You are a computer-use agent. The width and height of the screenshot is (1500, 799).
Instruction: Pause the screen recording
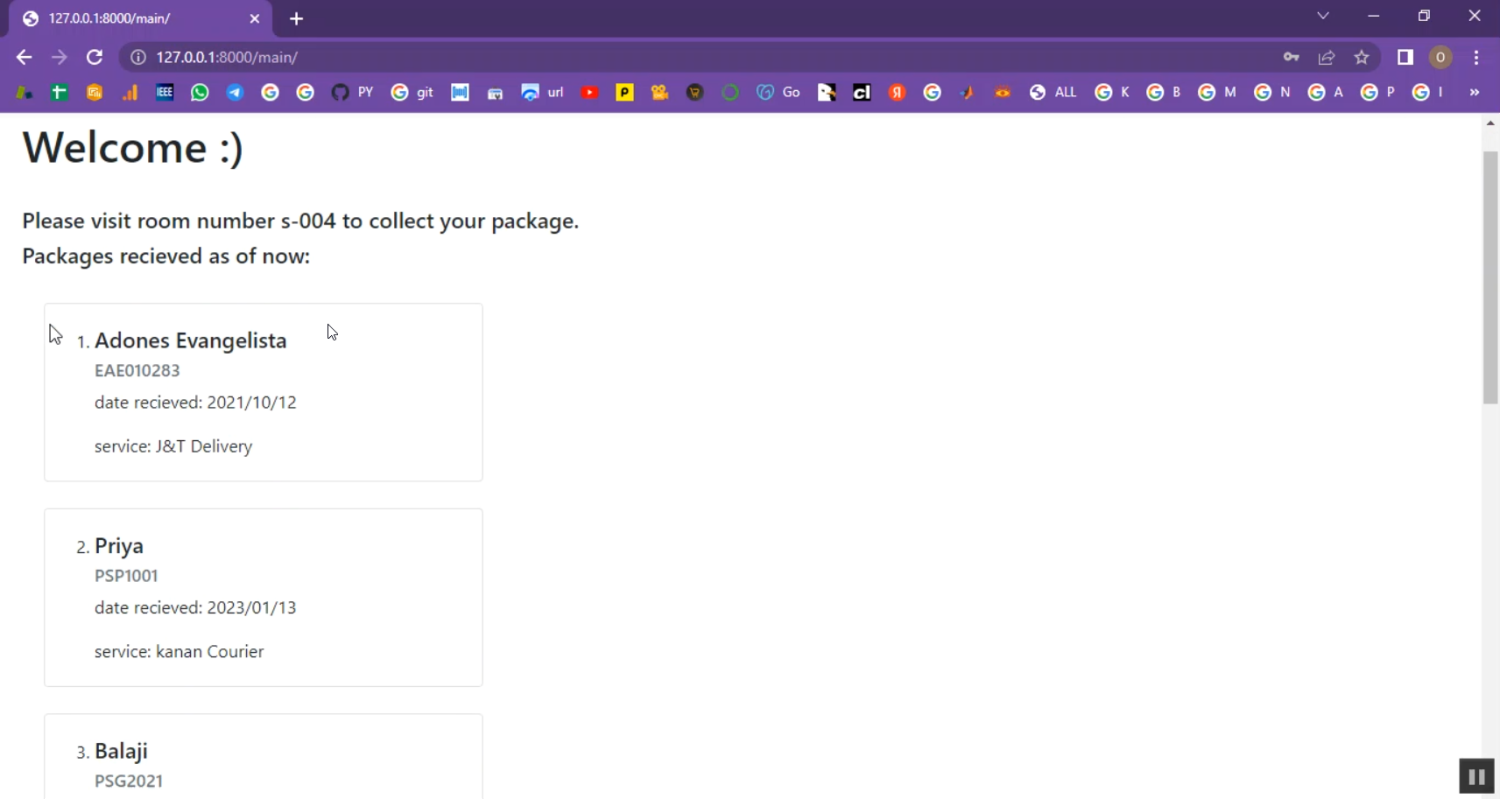[1476, 776]
